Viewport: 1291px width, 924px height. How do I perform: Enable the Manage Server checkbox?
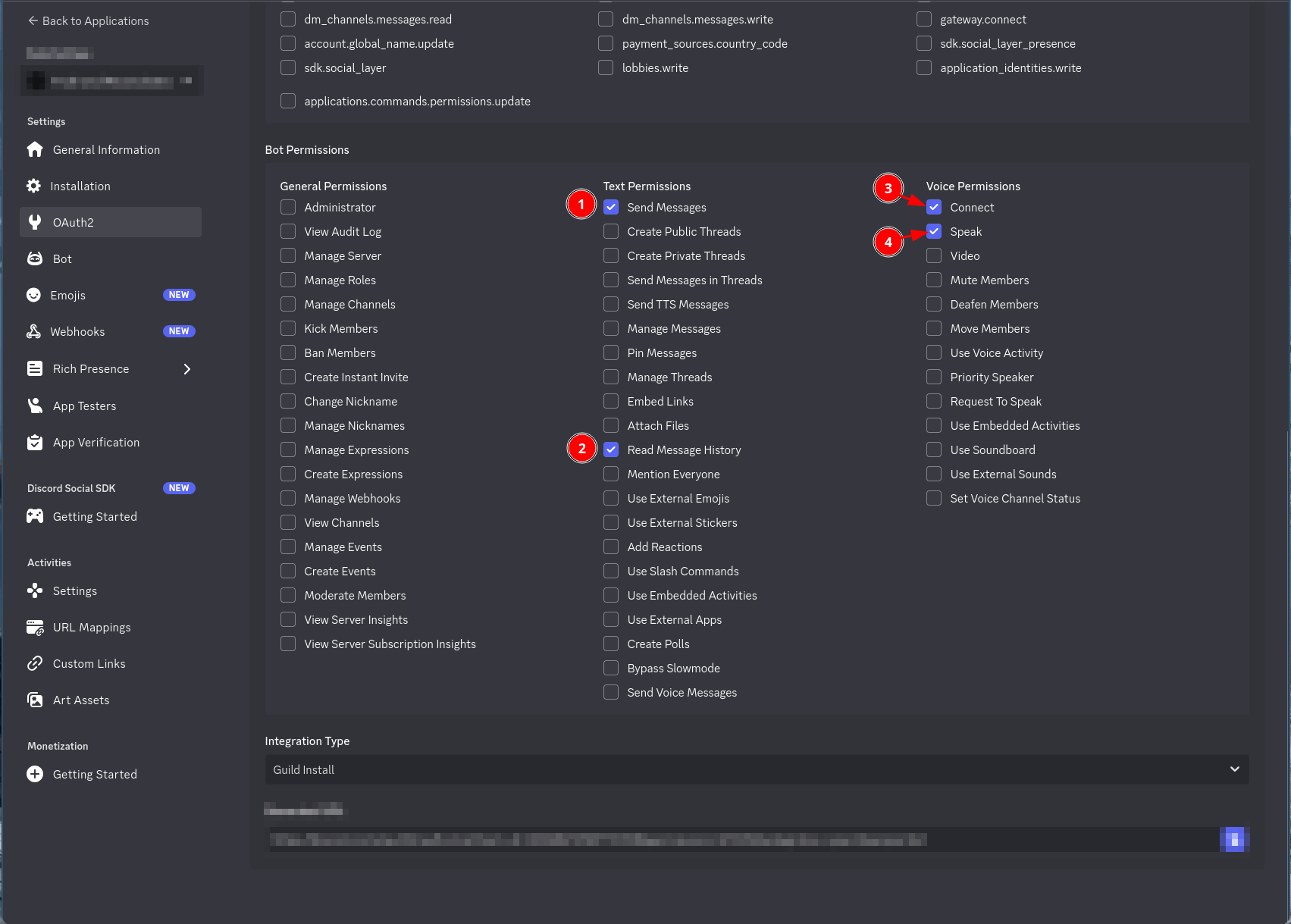tap(288, 255)
